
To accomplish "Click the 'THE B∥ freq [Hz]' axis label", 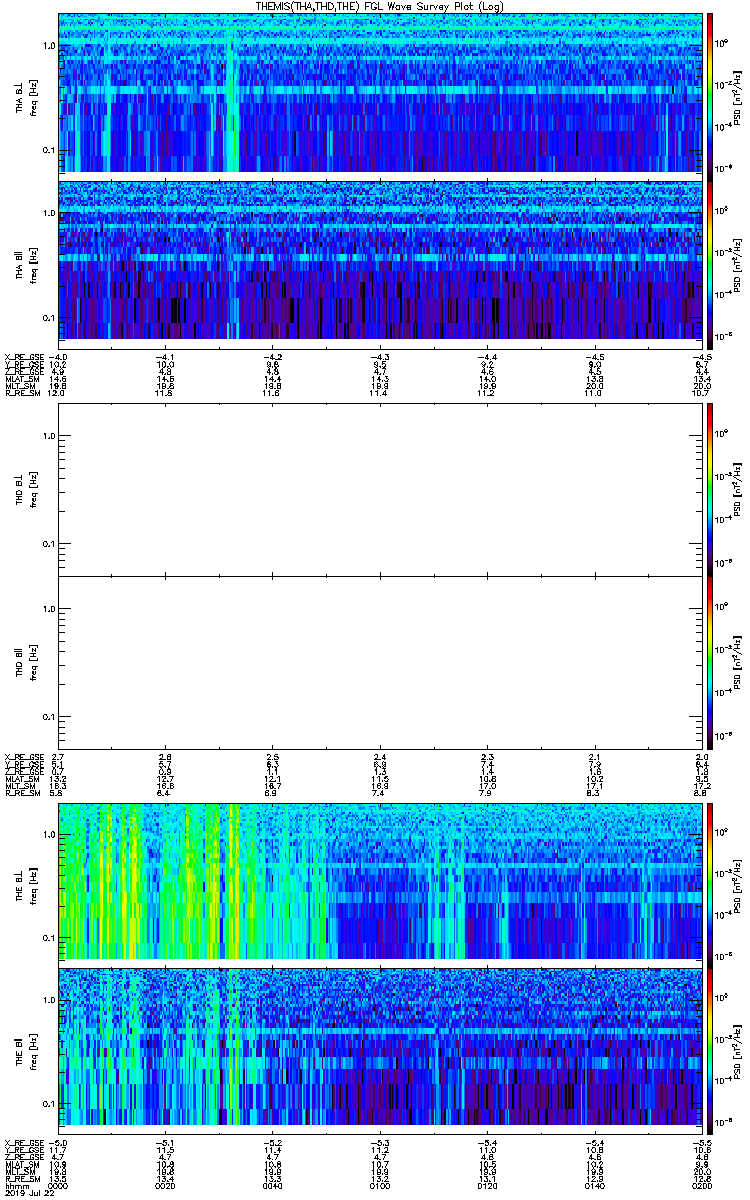I will click(25, 1049).
